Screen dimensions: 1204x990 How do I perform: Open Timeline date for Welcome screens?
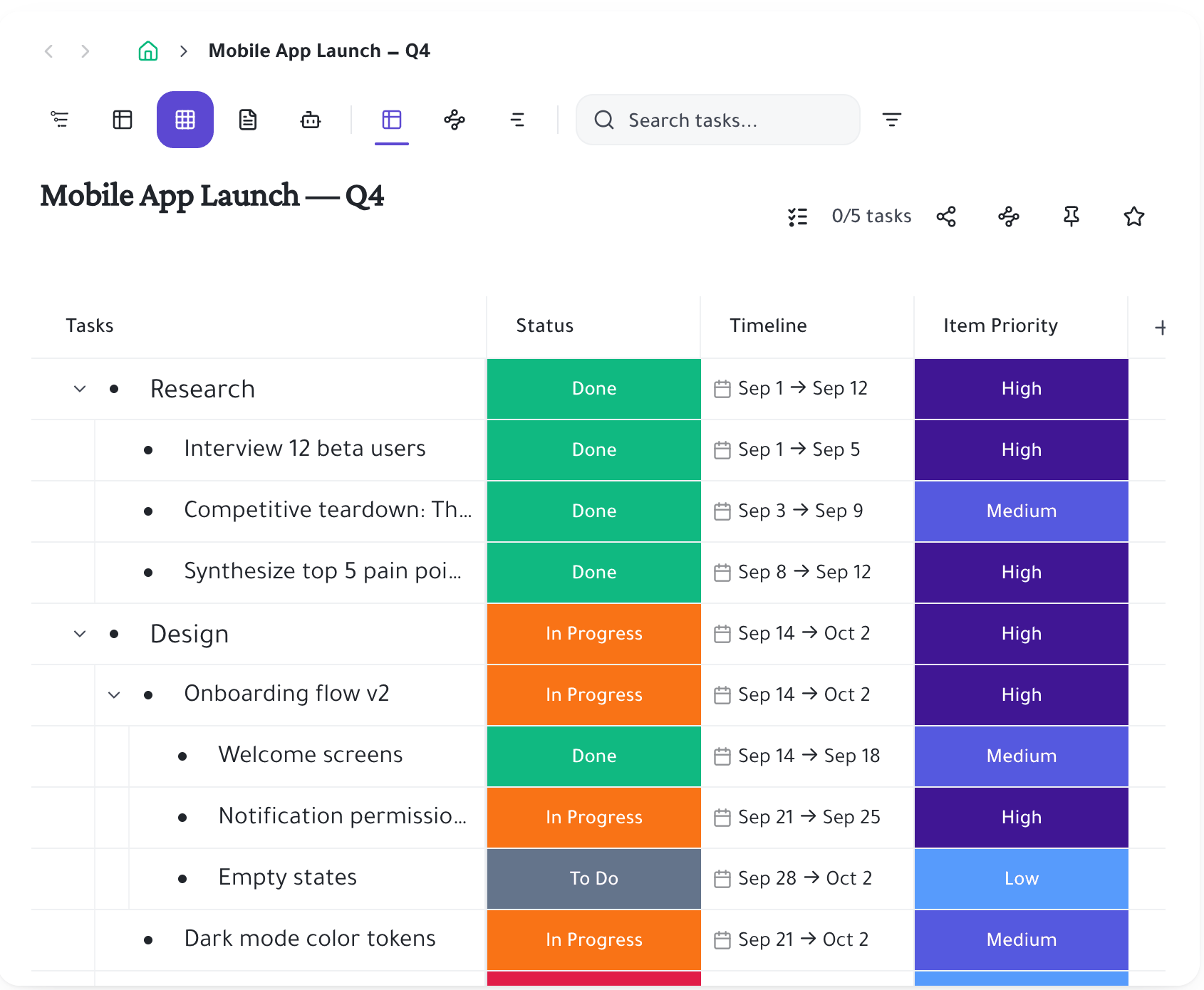(797, 756)
